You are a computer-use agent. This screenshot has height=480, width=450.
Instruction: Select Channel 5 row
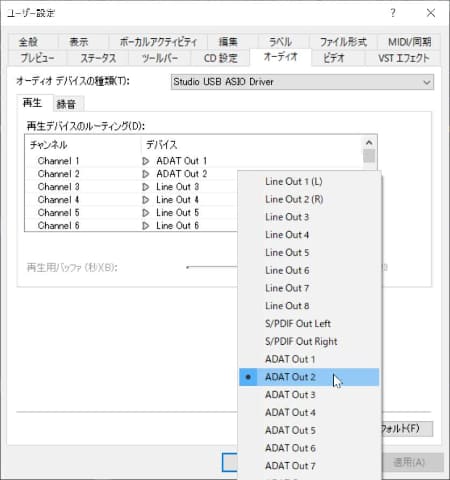pyautogui.click(x=131, y=213)
